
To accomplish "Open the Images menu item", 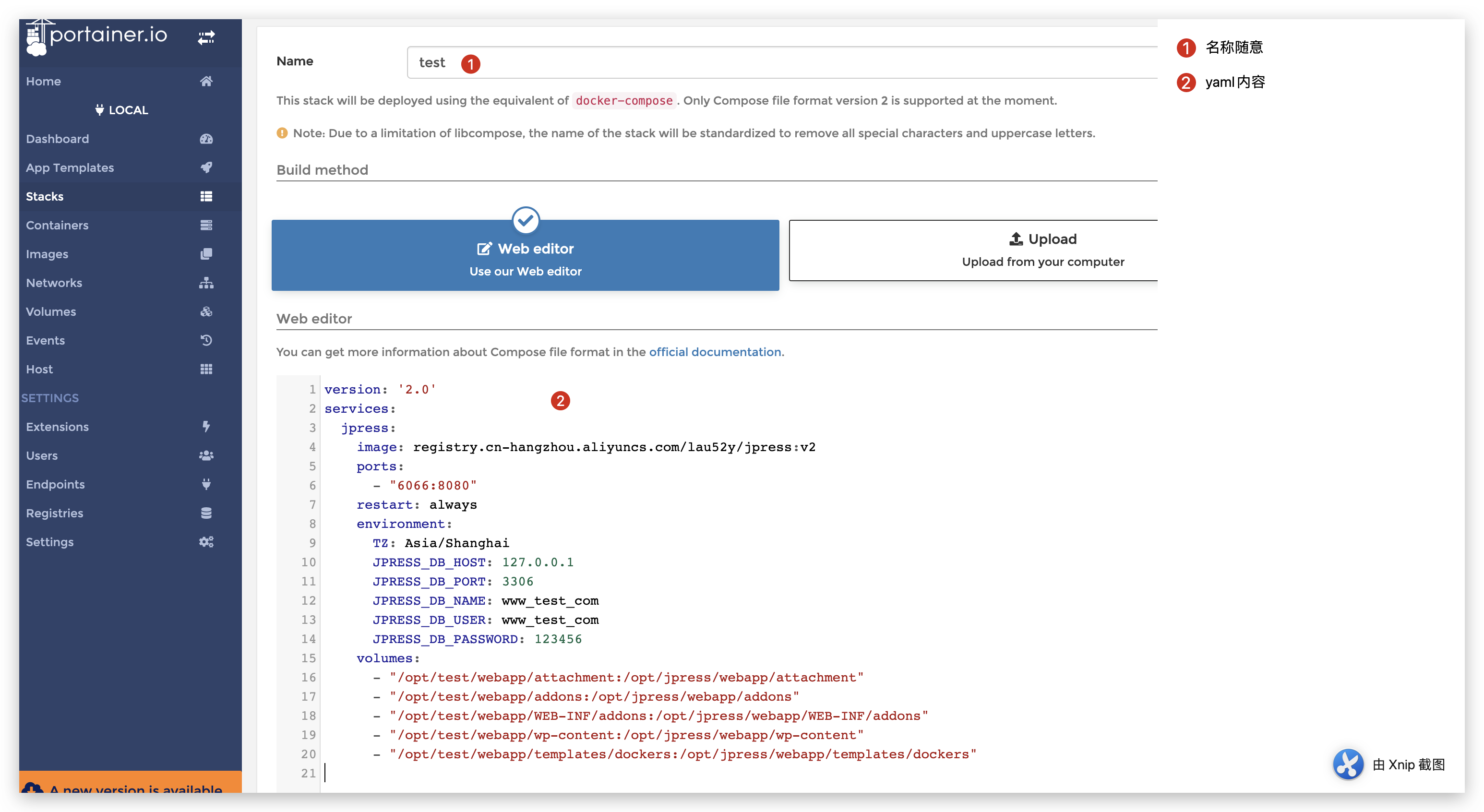I will [x=47, y=254].
